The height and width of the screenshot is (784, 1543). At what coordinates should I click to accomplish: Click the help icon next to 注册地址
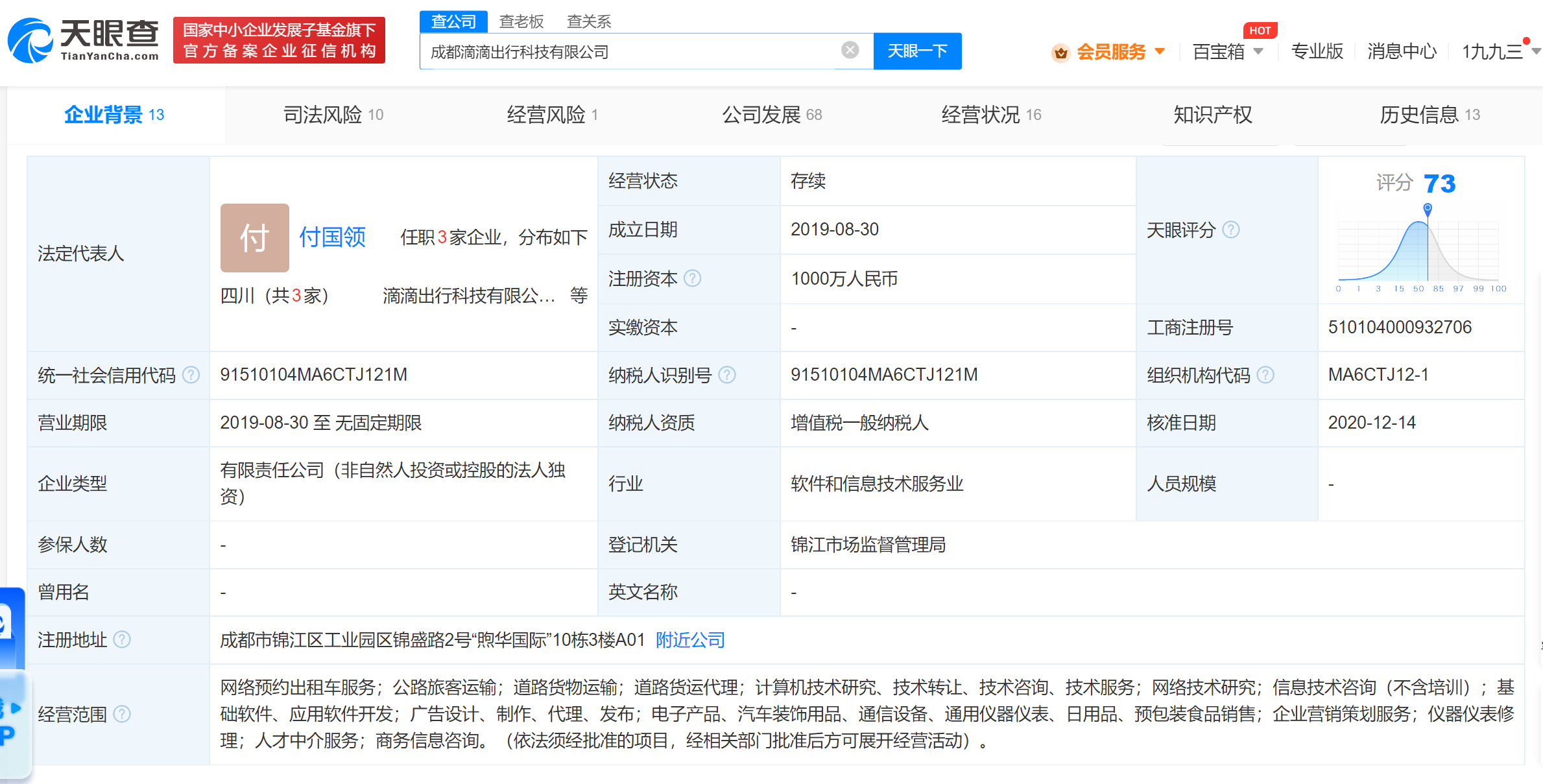(122, 639)
